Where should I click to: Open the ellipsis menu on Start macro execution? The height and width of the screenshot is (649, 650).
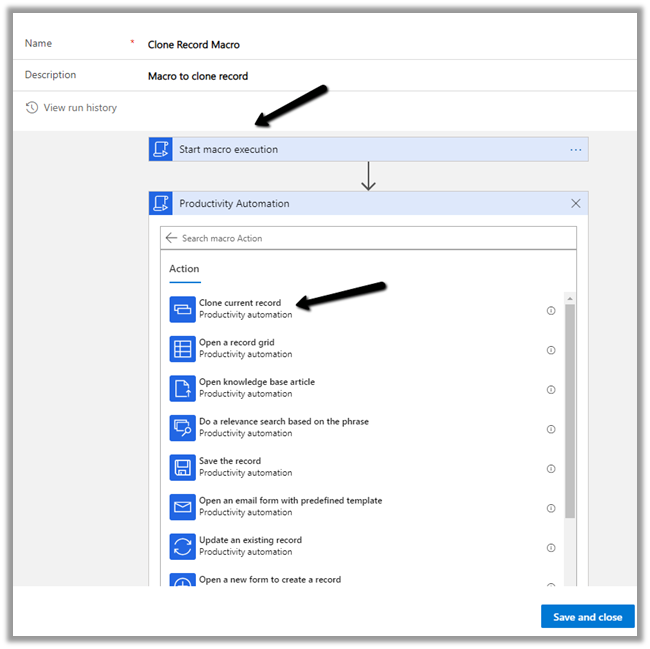[x=575, y=150]
